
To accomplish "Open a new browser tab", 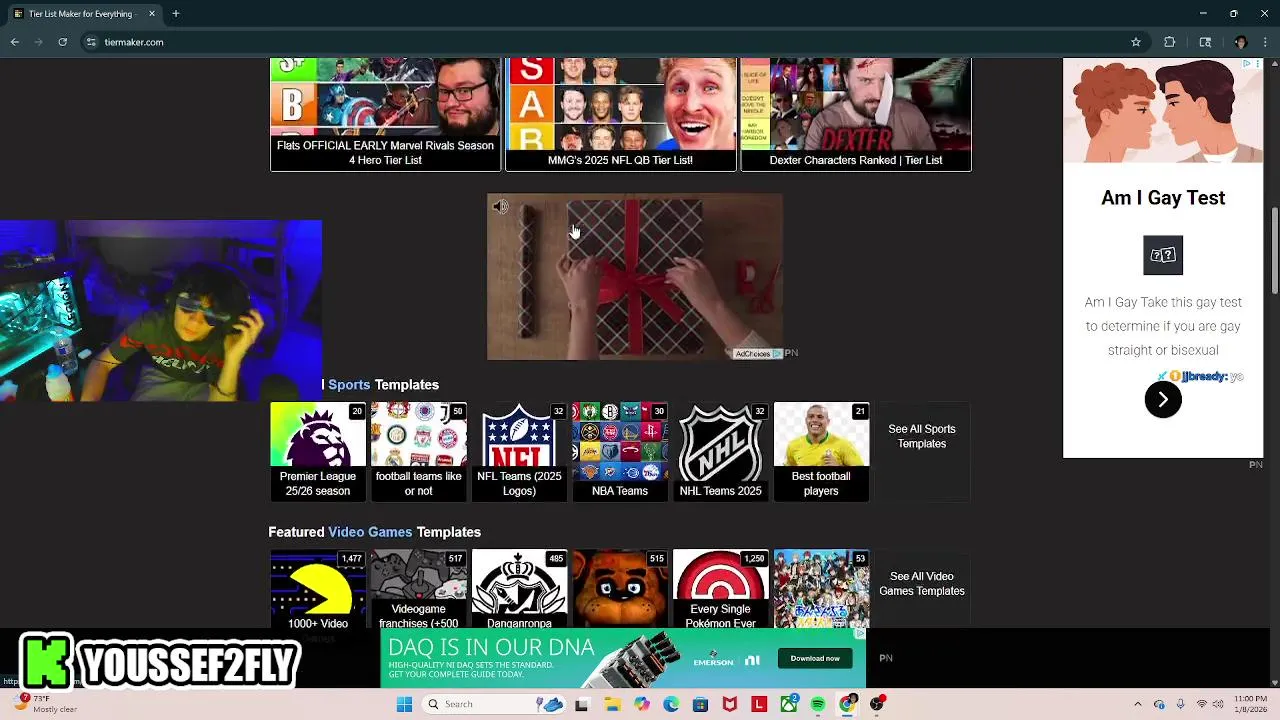I will [x=175, y=14].
